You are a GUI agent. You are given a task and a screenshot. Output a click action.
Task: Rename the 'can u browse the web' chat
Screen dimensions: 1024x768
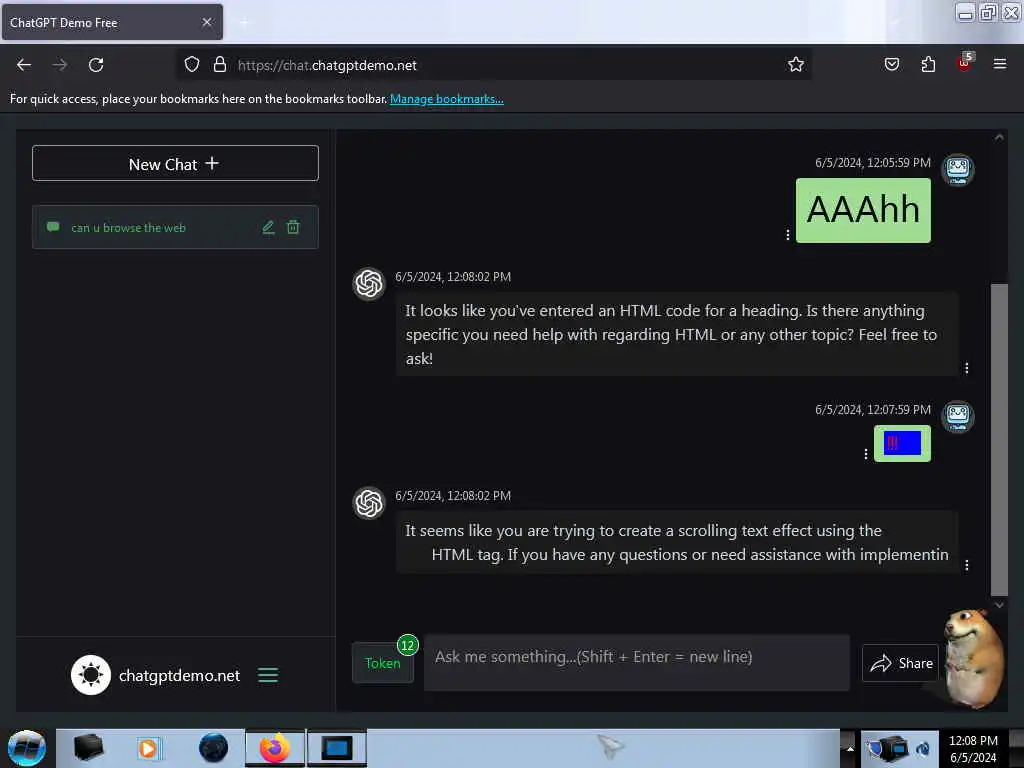click(268, 227)
